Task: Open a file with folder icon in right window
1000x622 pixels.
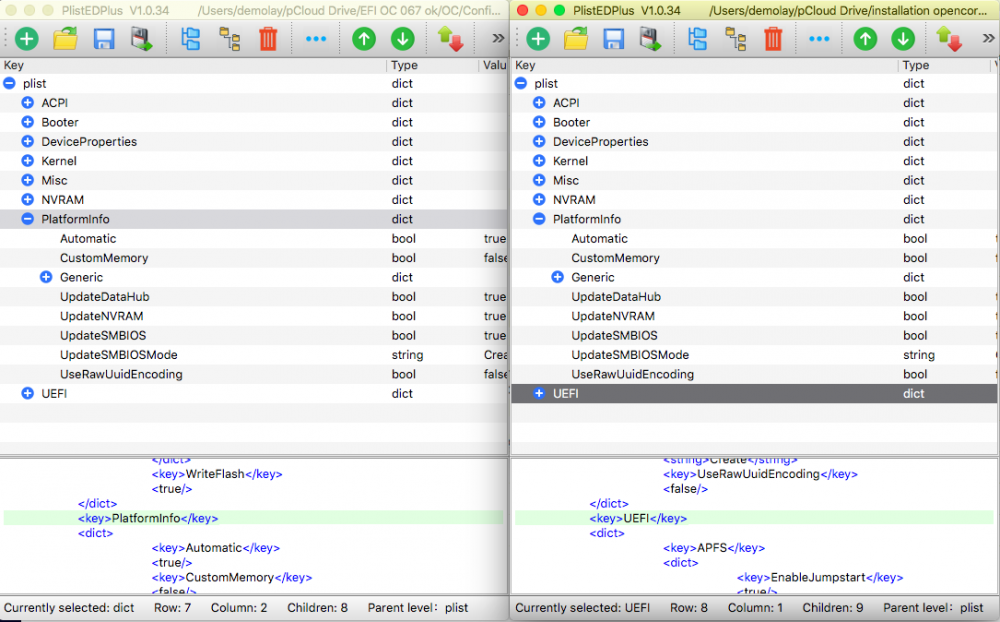Action: (576, 39)
